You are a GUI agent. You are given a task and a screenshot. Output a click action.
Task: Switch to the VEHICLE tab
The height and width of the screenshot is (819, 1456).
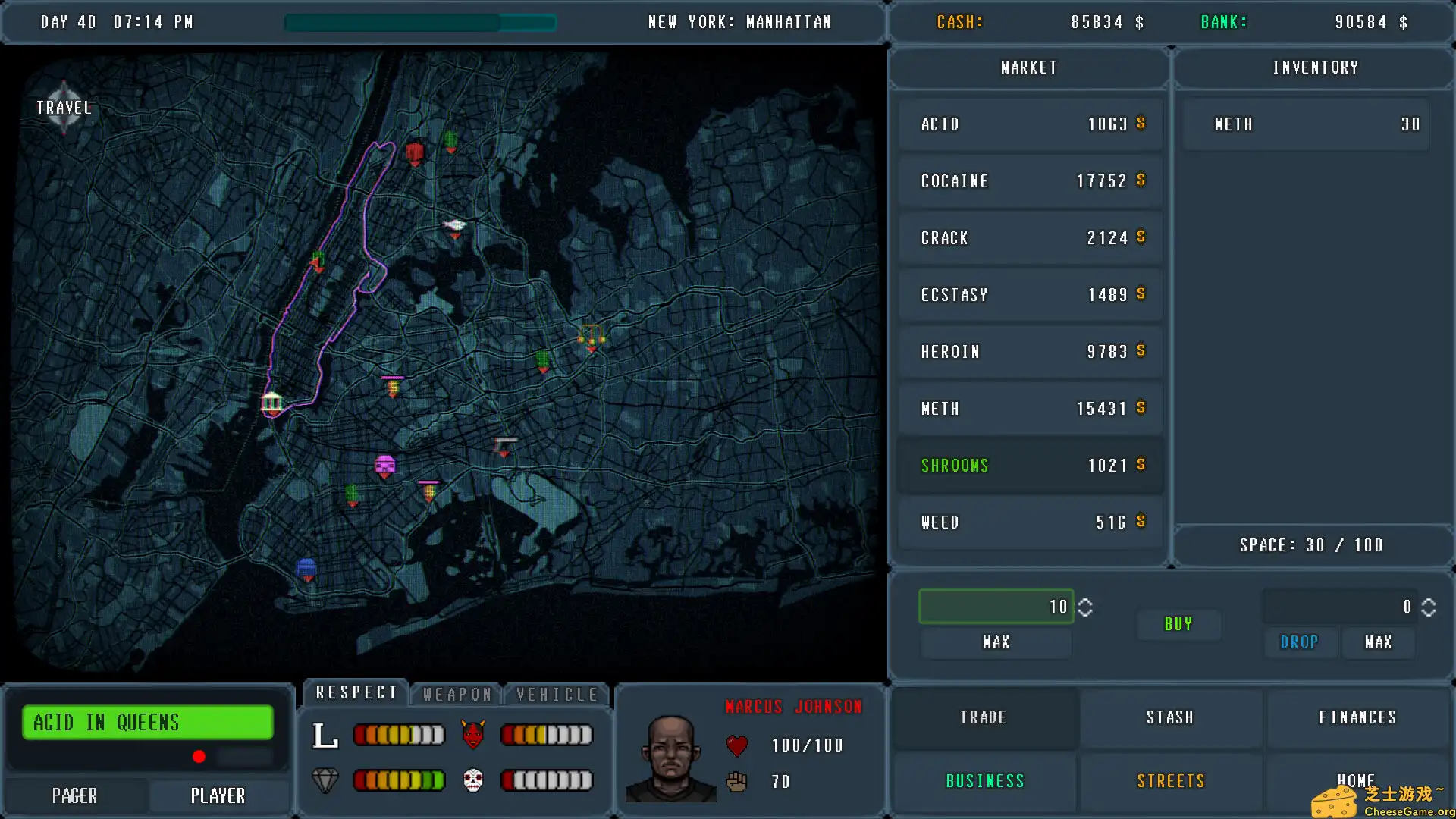pyautogui.click(x=556, y=693)
